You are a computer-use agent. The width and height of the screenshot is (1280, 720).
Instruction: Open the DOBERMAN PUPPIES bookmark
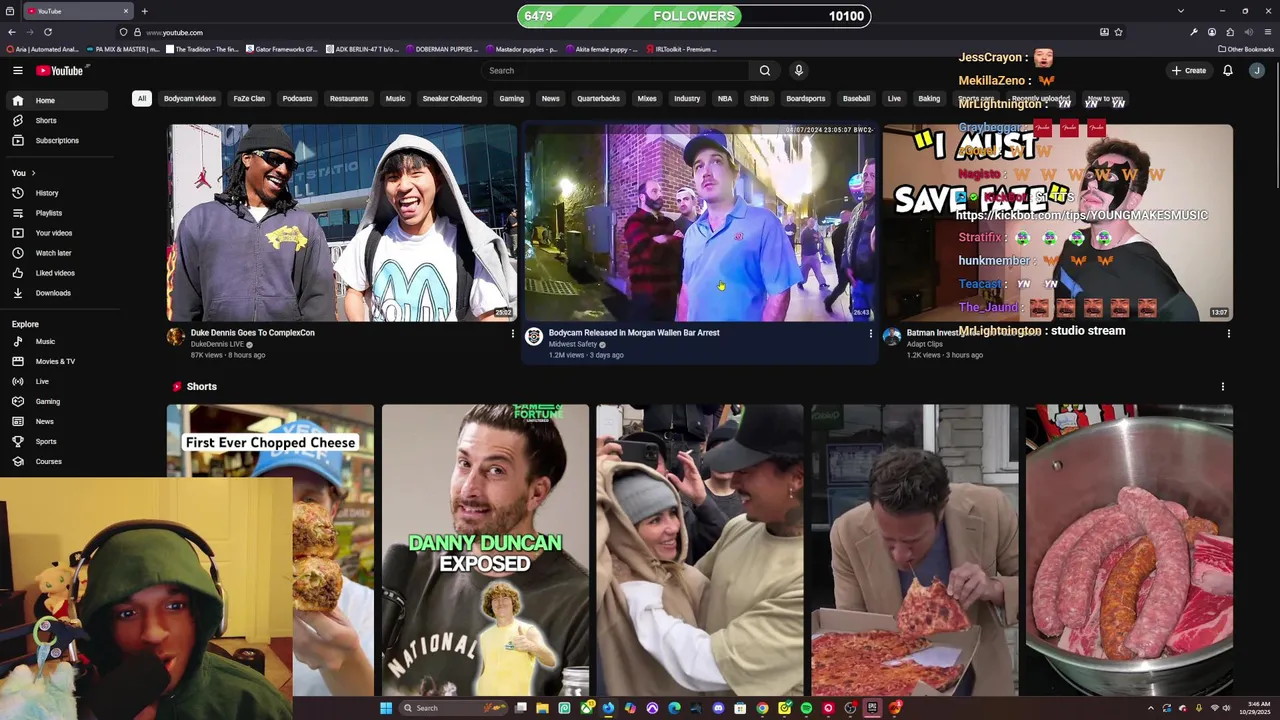(444, 49)
